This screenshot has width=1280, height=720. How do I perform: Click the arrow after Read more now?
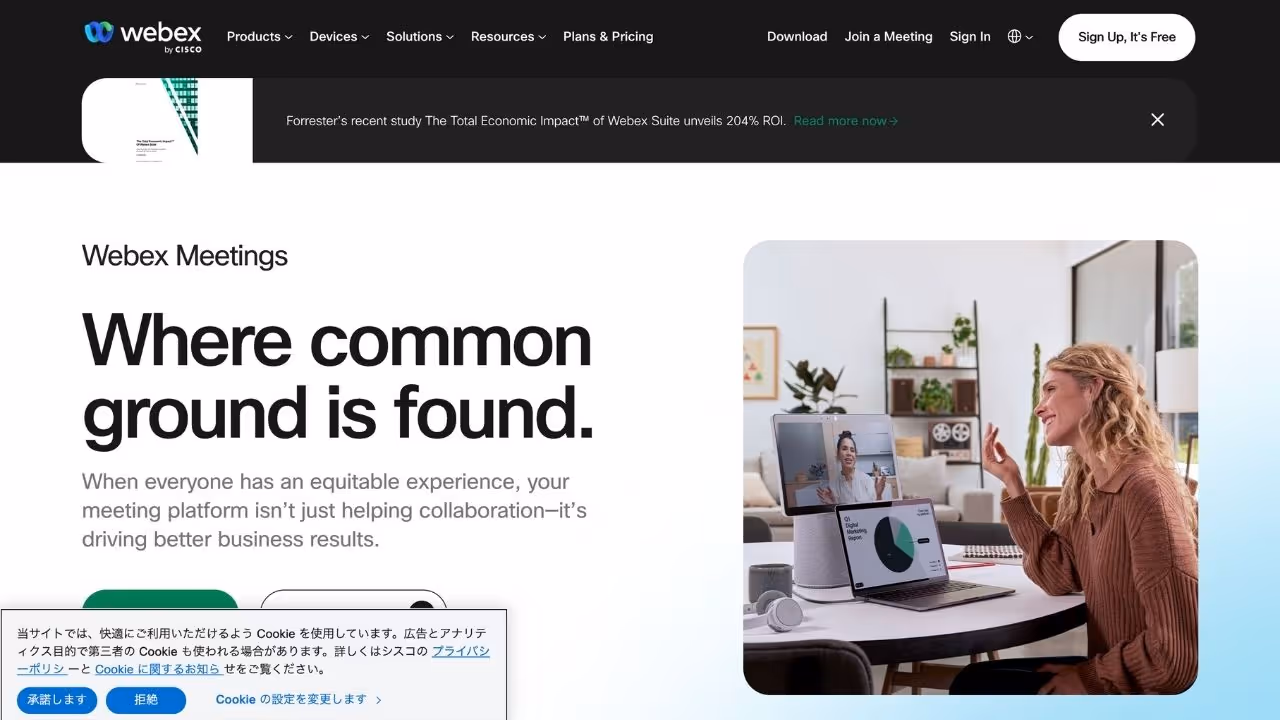[x=894, y=121]
